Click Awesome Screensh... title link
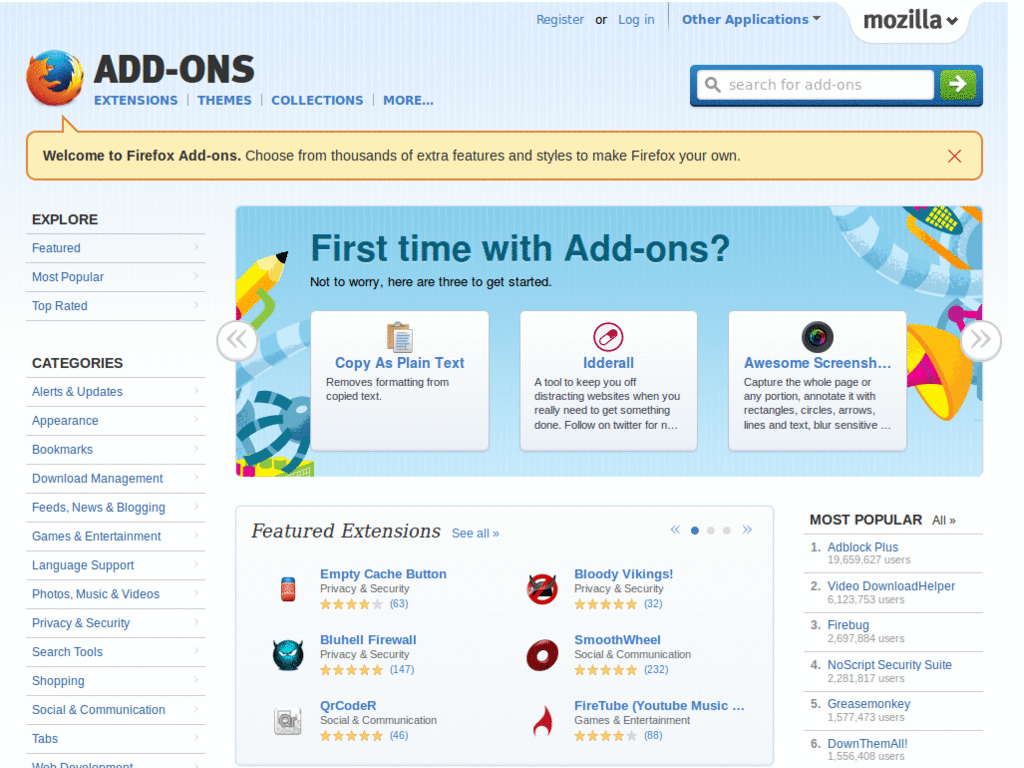This screenshot has width=1024, height=768. 817,363
